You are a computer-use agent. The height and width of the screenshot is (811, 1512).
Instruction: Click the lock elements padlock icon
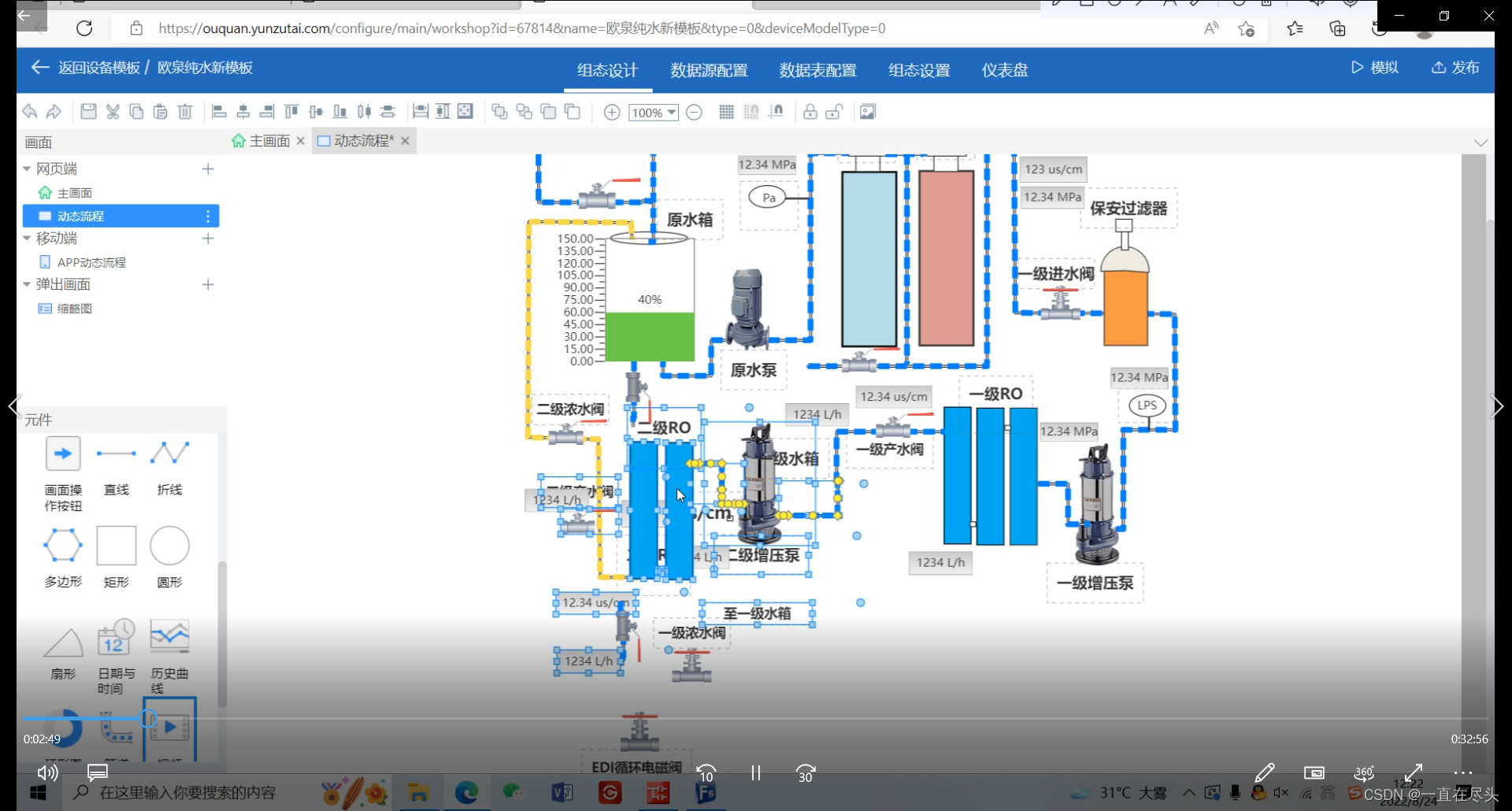[810, 112]
